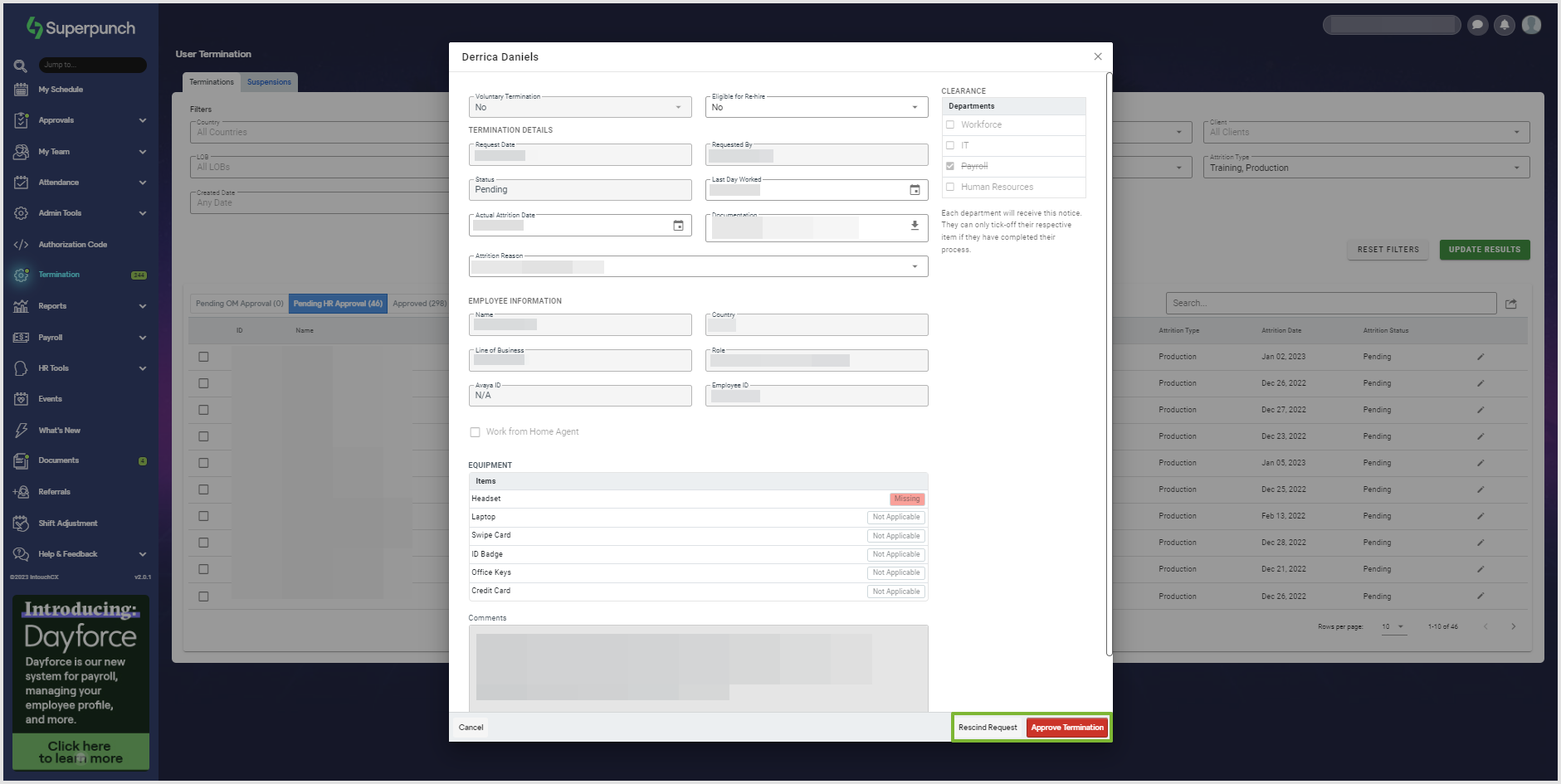Click the Approve Termination button
Viewport: 1561px width, 784px height.
tap(1067, 728)
